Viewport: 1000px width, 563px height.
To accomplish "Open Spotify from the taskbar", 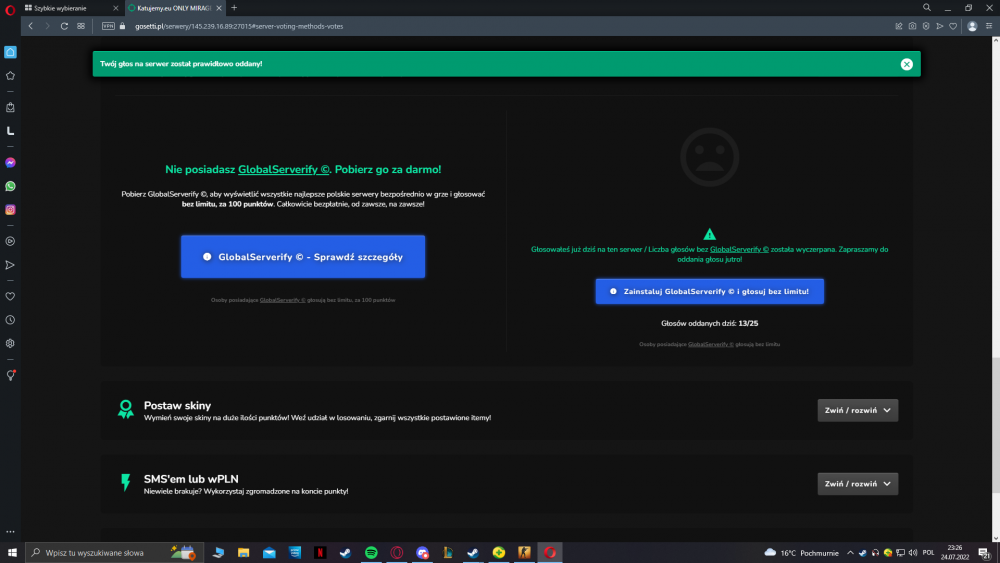I will [x=371, y=553].
